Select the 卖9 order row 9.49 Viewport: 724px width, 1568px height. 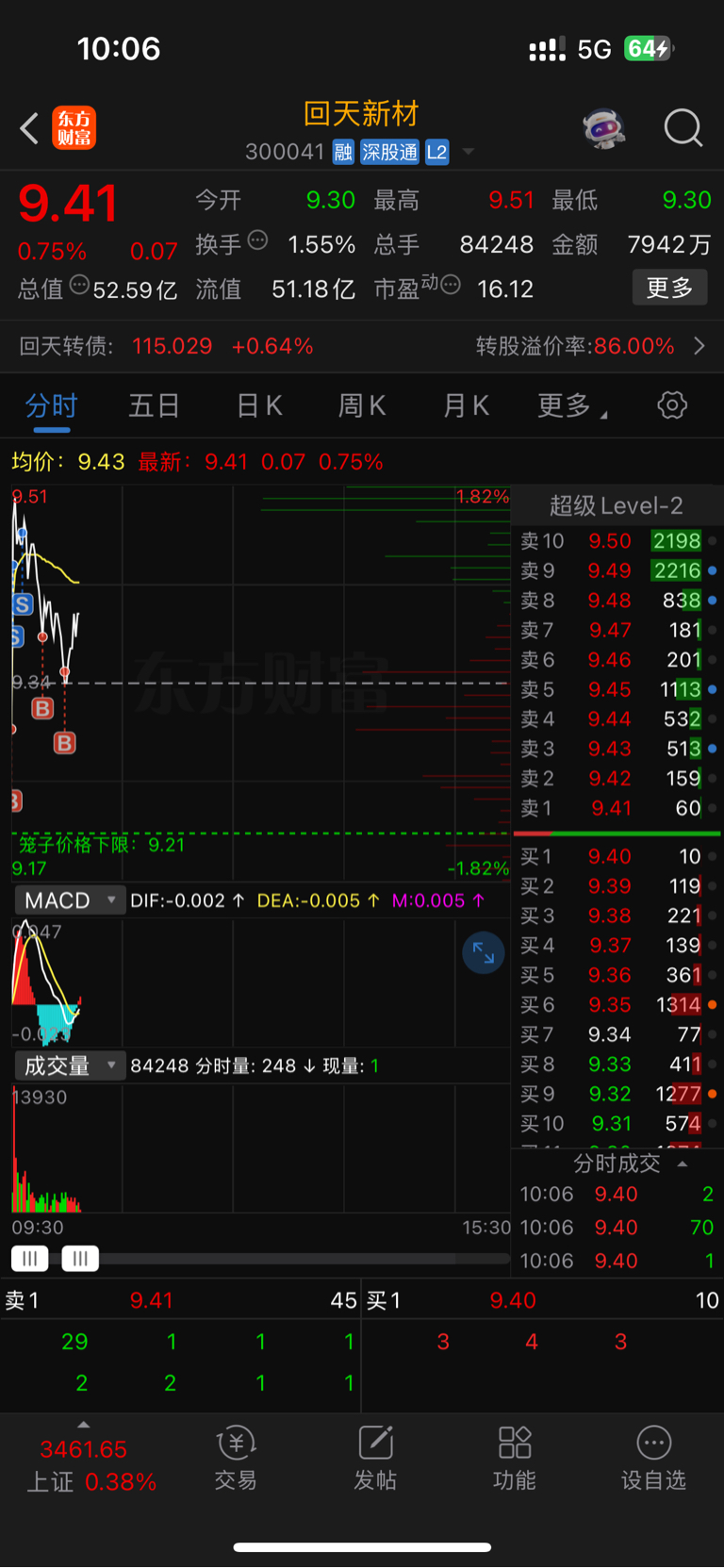617,570
